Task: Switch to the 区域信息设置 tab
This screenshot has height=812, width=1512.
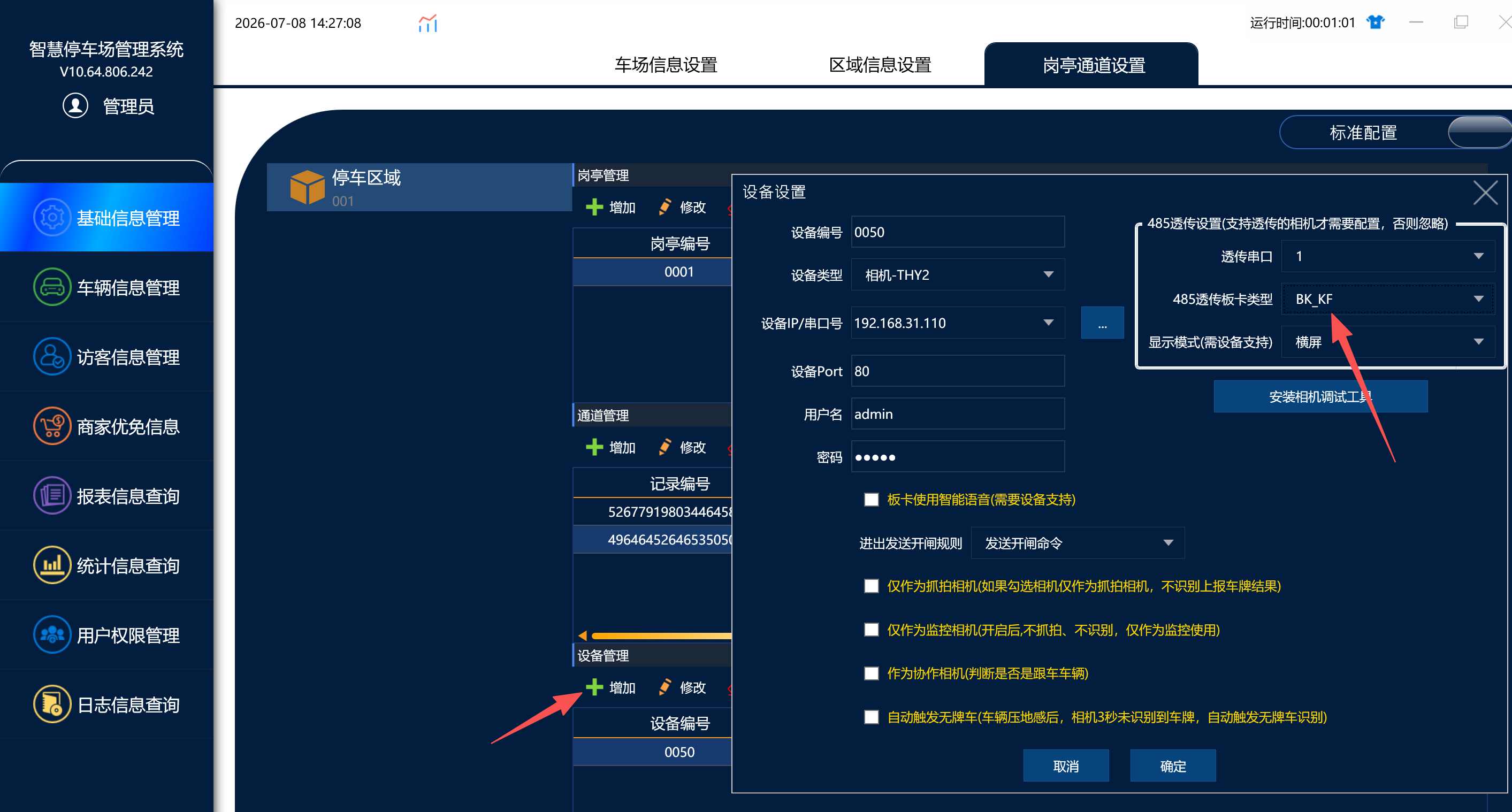Action: 880,65
